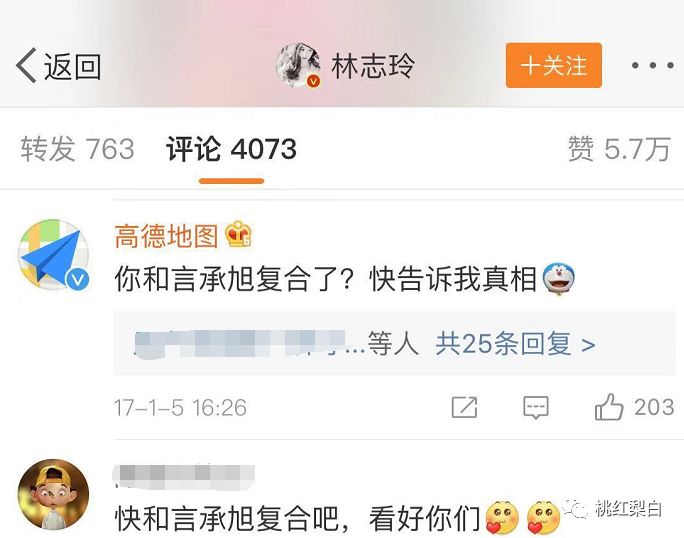Follow the account with +关注 button
The width and height of the screenshot is (684, 538).
(x=554, y=65)
